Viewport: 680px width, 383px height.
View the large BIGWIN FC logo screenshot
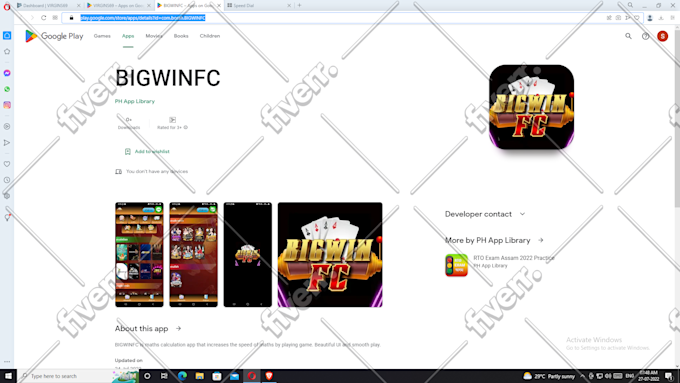click(x=330, y=255)
